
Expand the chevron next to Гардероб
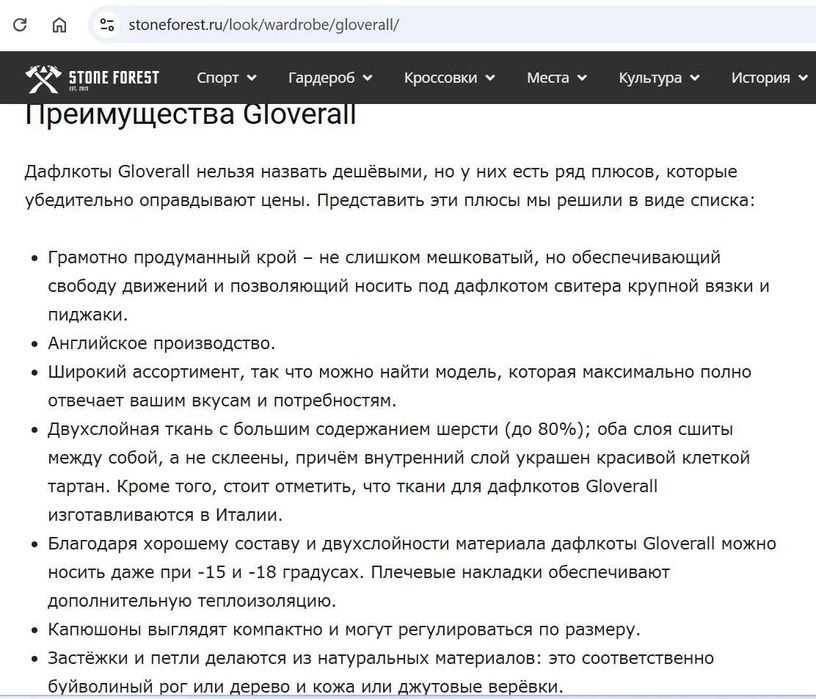click(367, 78)
